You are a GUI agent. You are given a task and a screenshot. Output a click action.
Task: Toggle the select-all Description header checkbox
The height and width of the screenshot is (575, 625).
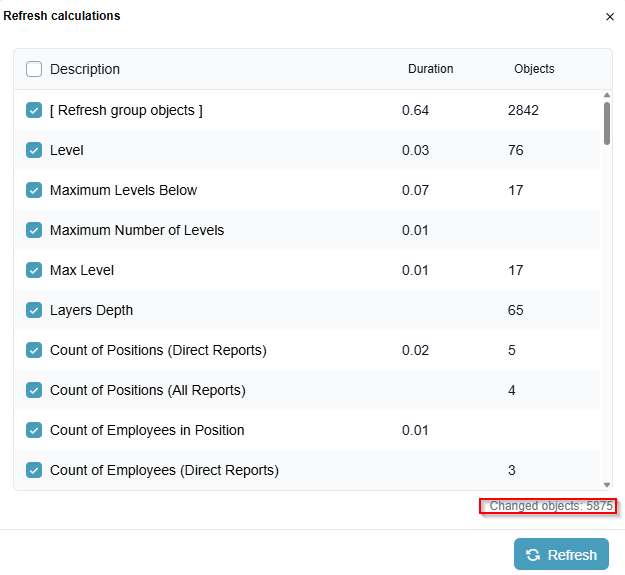click(x=34, y=69)
